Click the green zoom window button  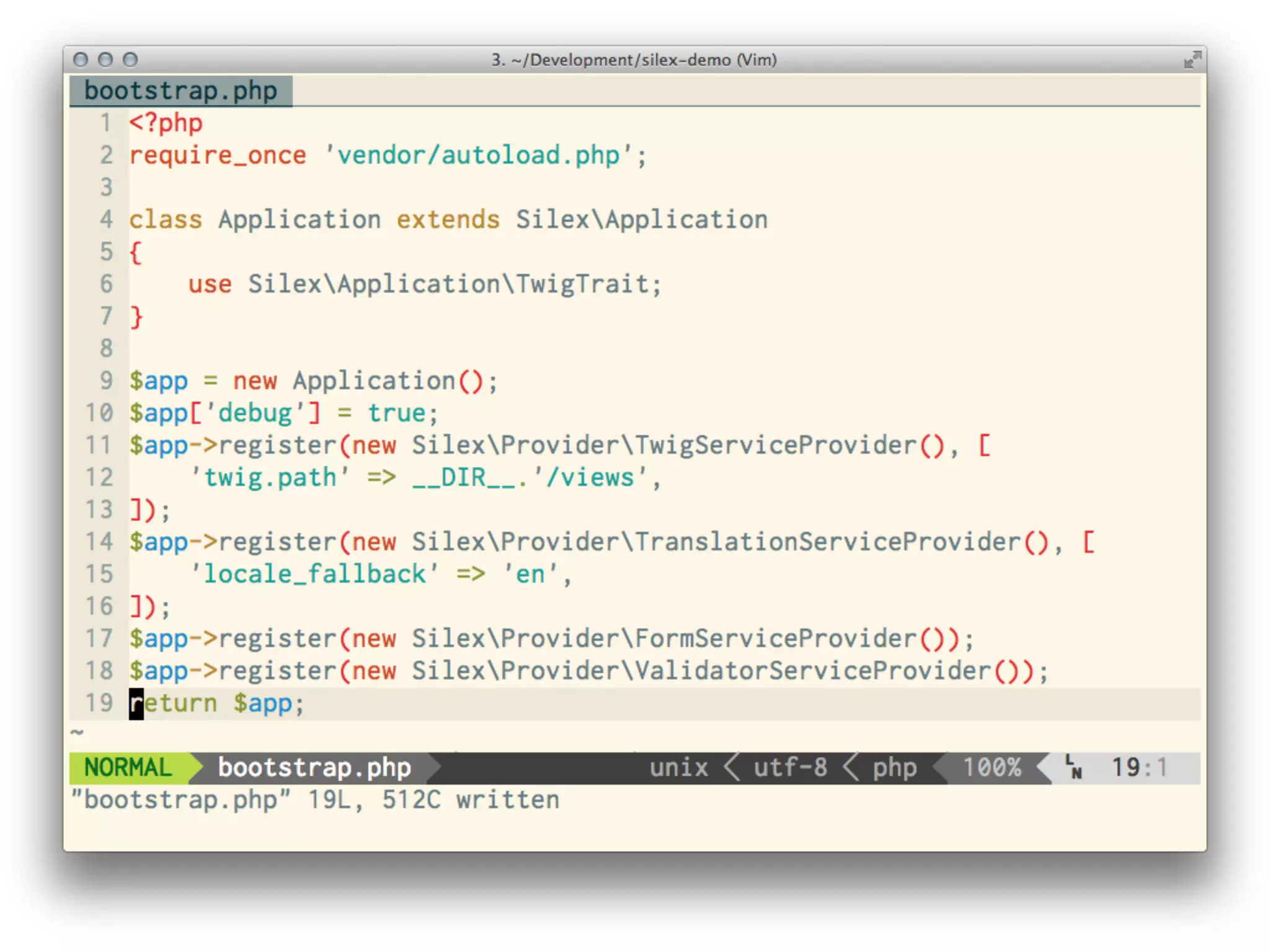coord(130,59)
